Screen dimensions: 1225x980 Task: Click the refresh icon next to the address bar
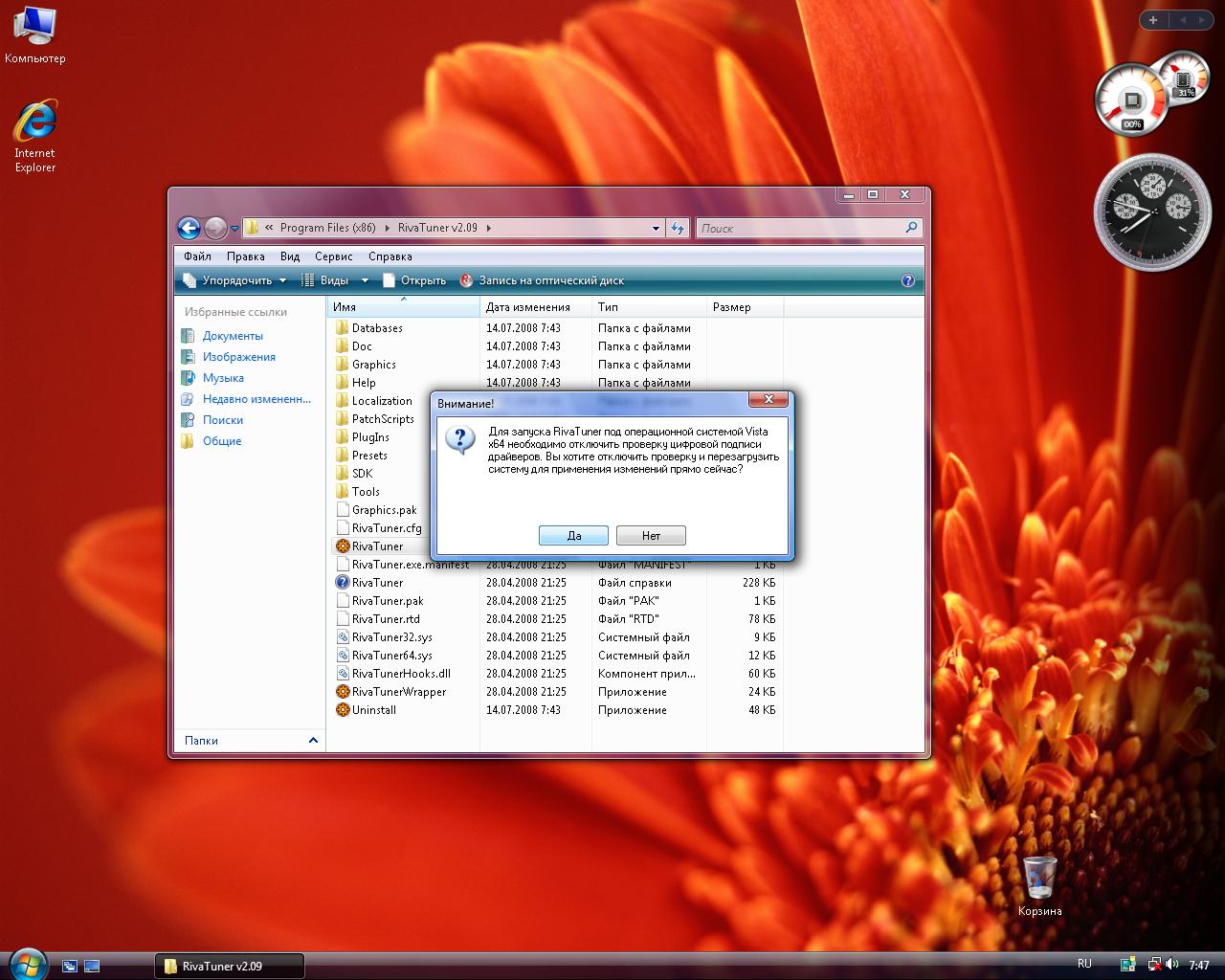coord(678,228)
